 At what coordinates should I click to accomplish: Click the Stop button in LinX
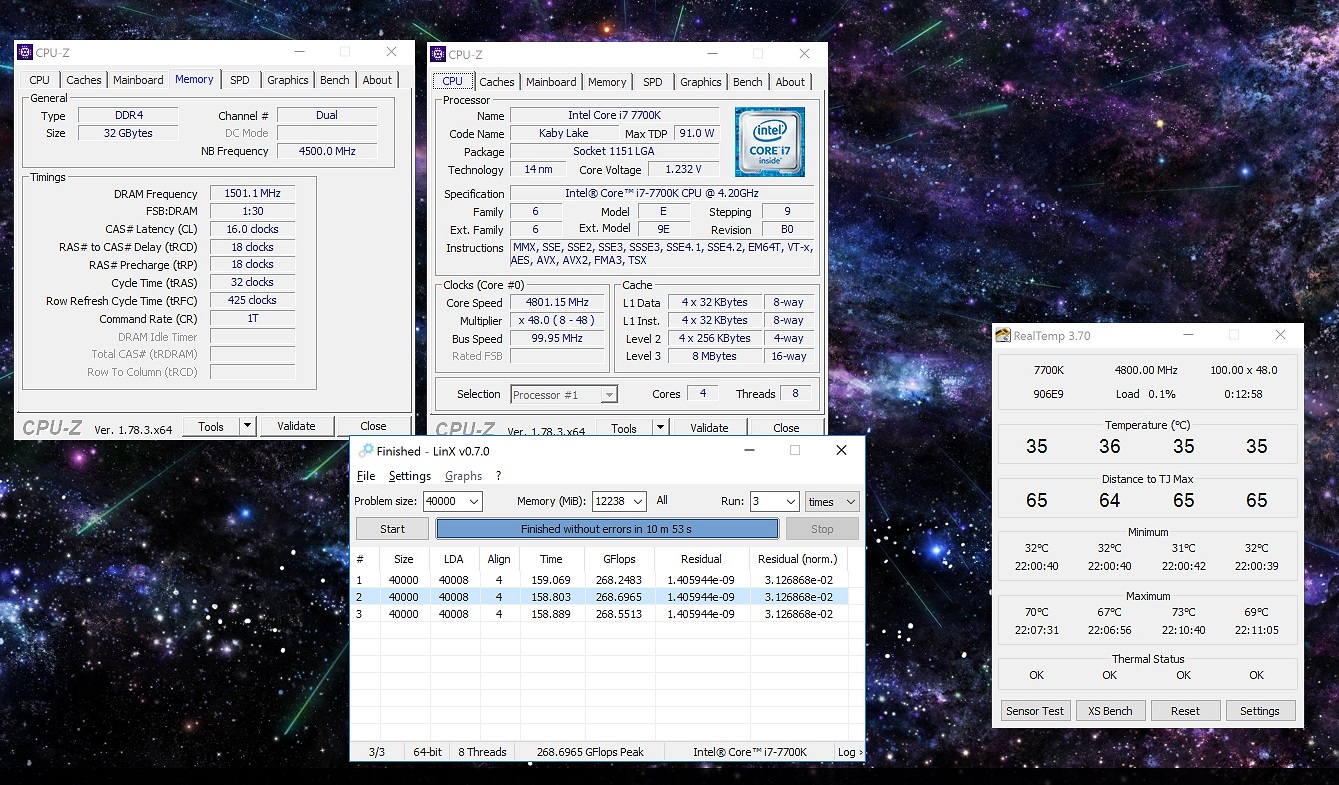click(822, 529)
